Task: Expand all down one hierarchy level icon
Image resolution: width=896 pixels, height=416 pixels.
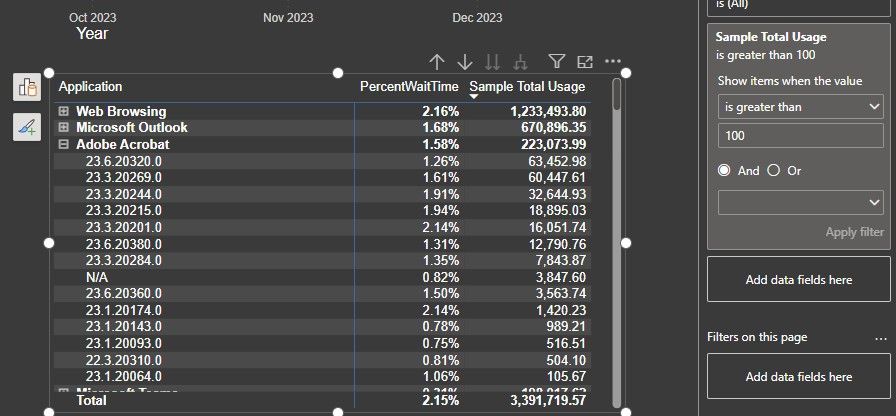Action: 520,62
